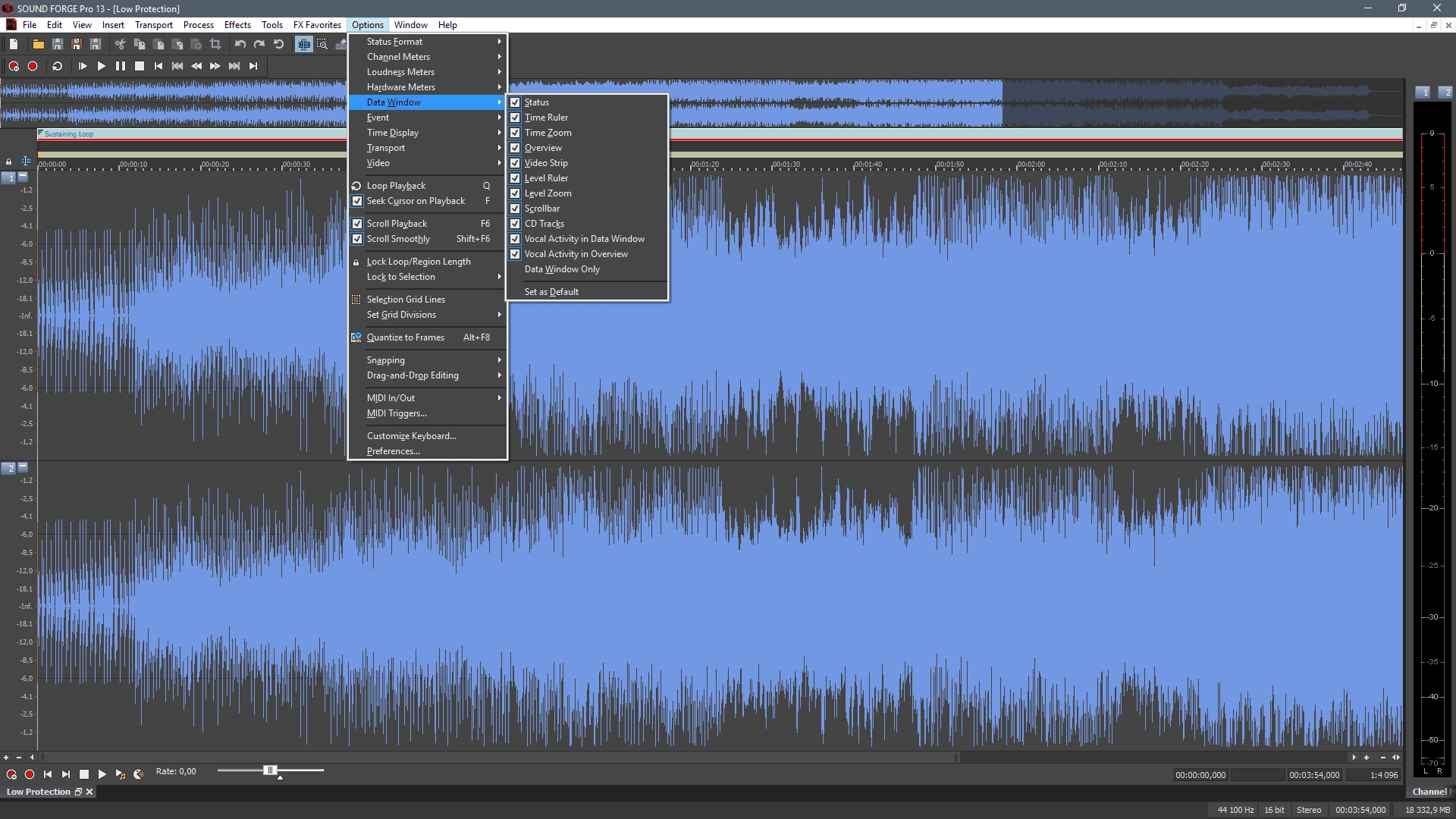Click Play All in top transport bar
Viewport: 1456px width, 819px height.
pos(83,66)
